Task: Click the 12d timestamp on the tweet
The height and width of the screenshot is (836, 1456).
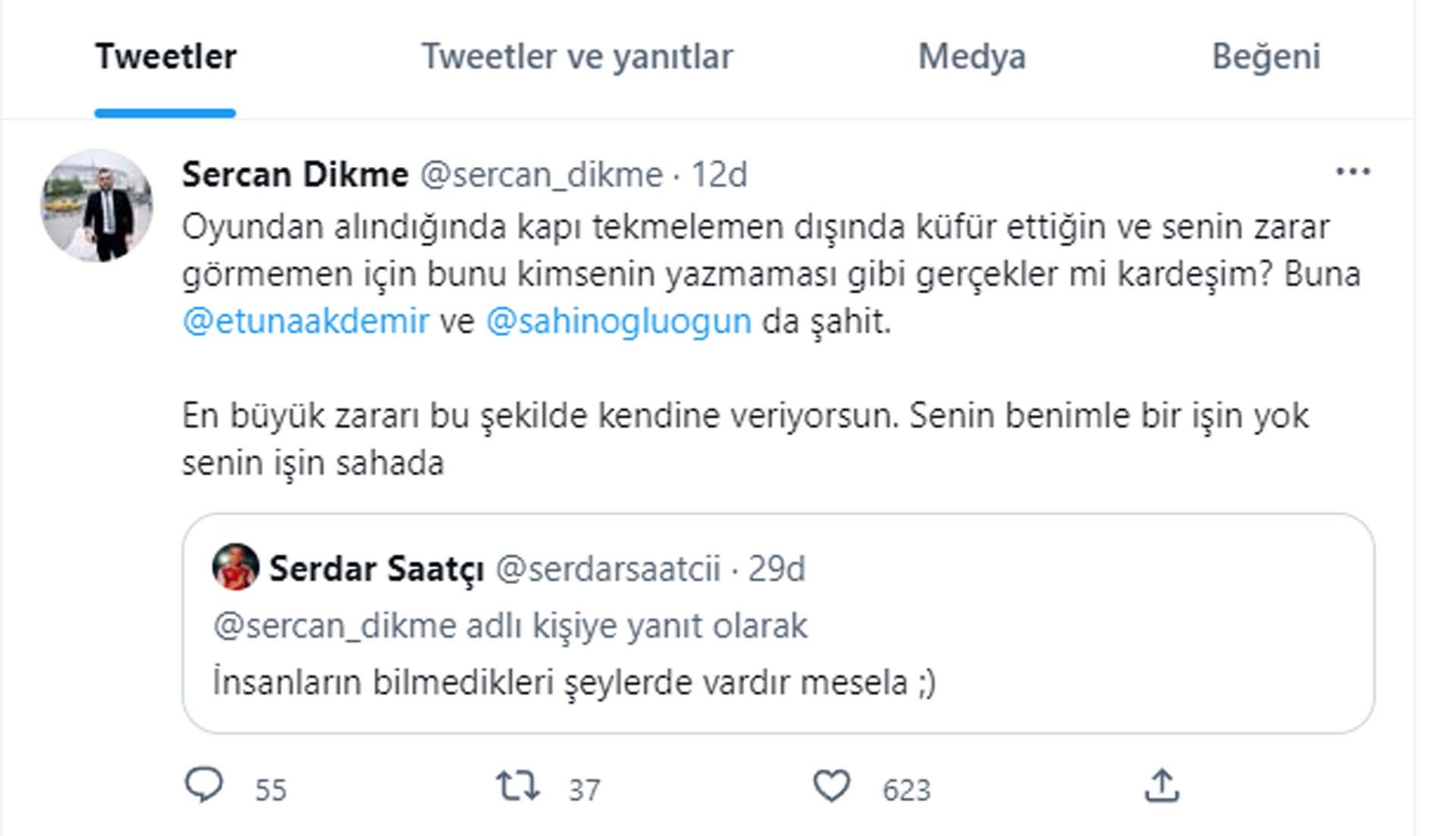Action: pyautogui.click(x=721, y=173)
